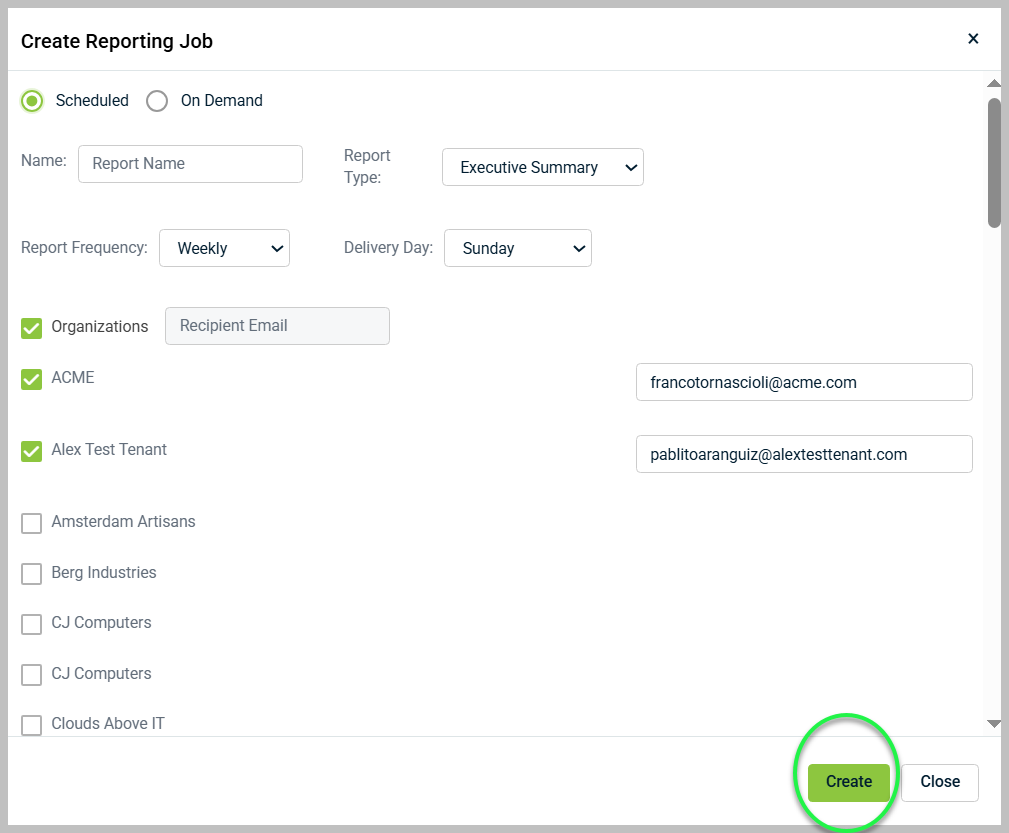Deselect the ACME organization
The image size is (1009, 833).
(30, 379)
